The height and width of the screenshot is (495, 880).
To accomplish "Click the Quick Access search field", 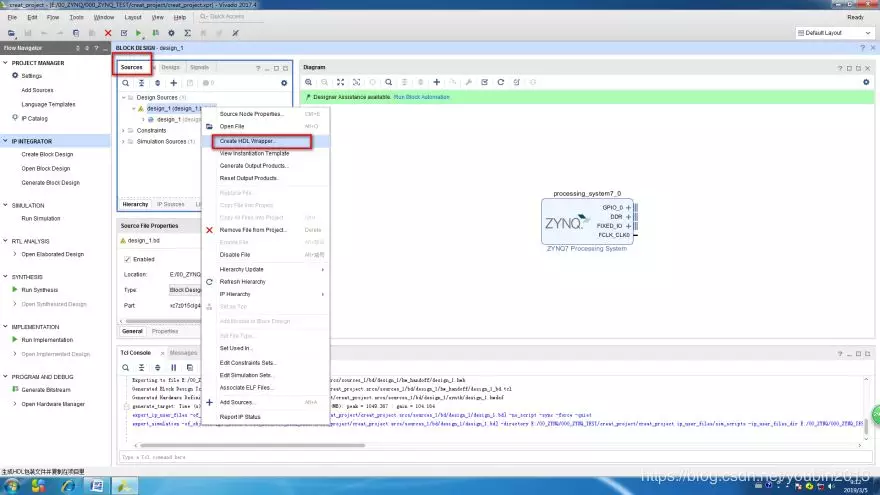I will pos(229,17).
